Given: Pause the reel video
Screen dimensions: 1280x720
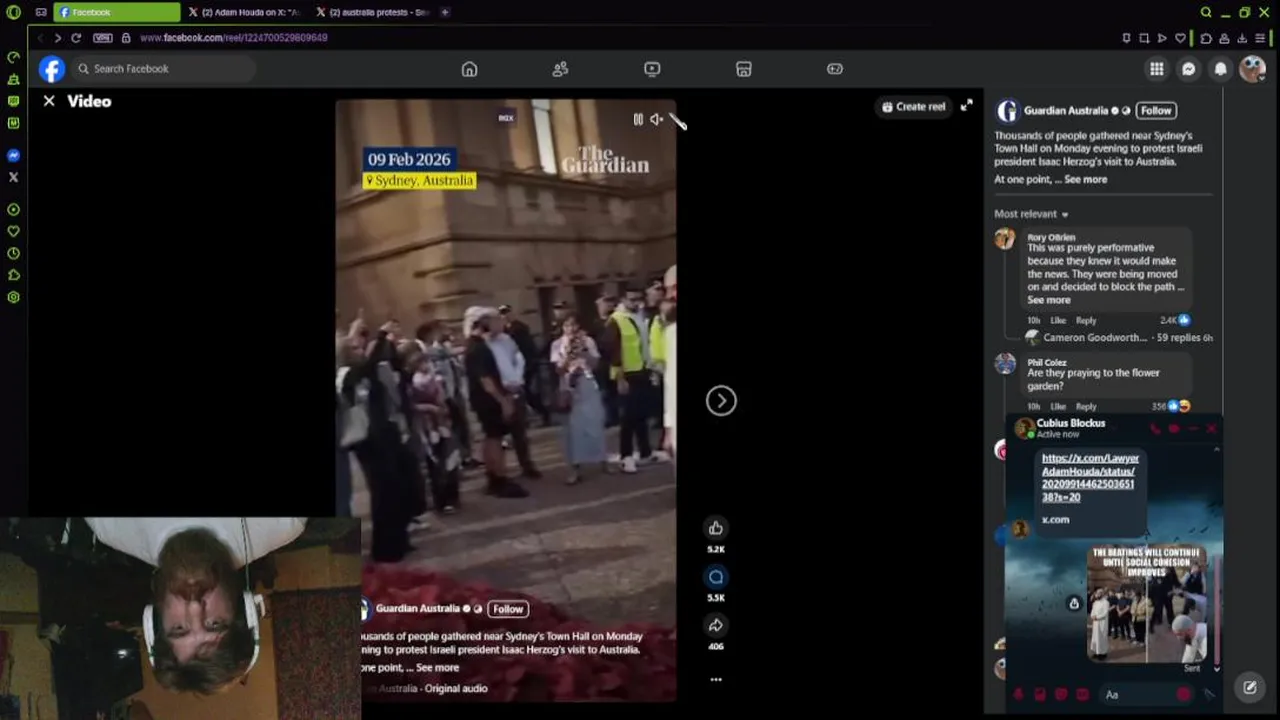Looking at the screenshot, I should (638, 119).
